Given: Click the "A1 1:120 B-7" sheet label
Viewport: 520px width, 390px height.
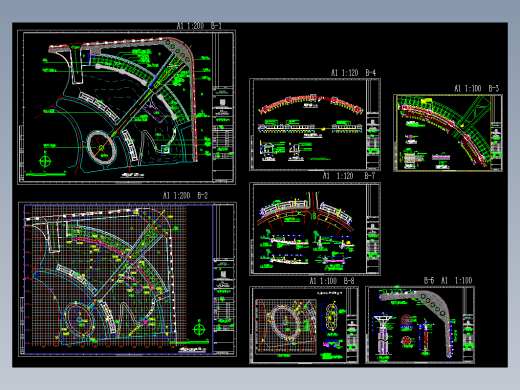Looking at the screenshot, I should coord(349,176).
